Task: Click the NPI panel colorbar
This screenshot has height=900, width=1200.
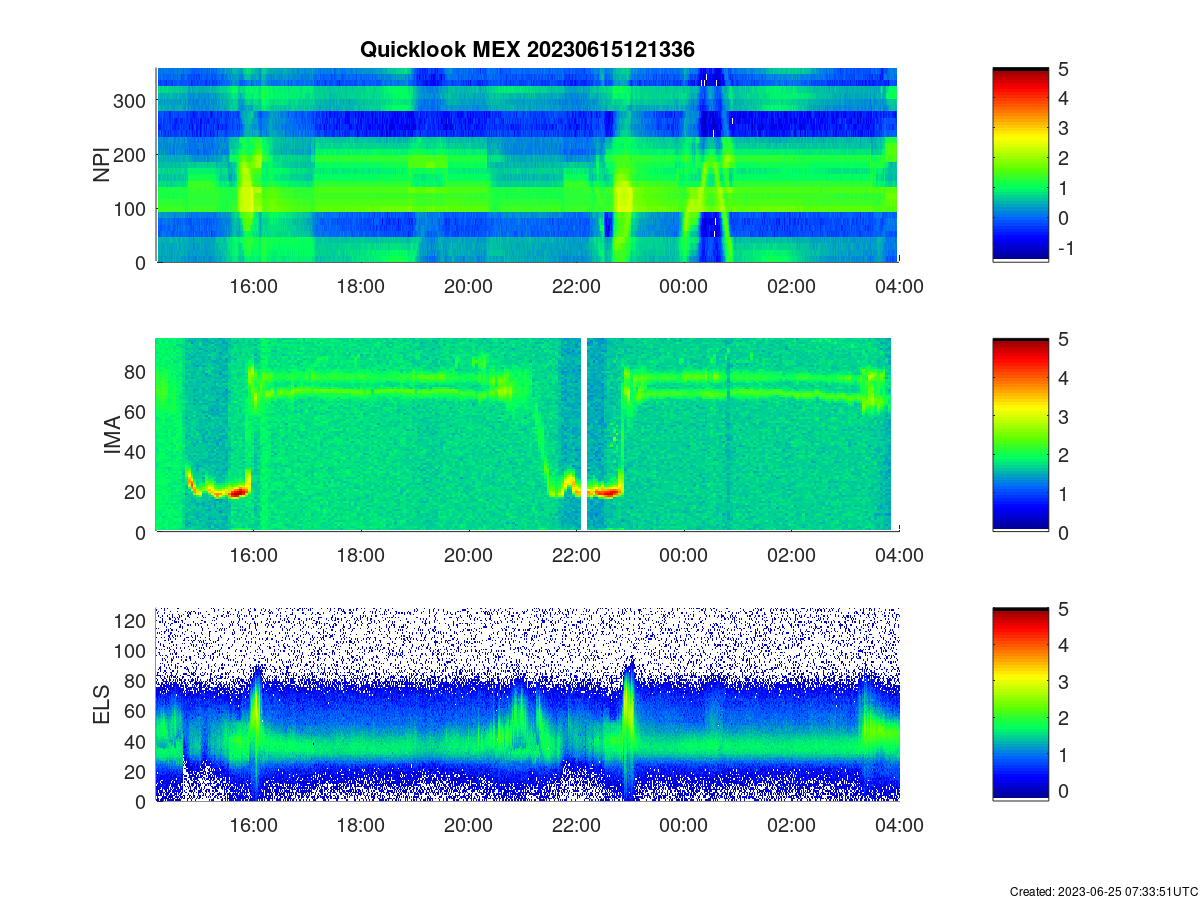Action: pyautogui.click(x=1020, y=165)
